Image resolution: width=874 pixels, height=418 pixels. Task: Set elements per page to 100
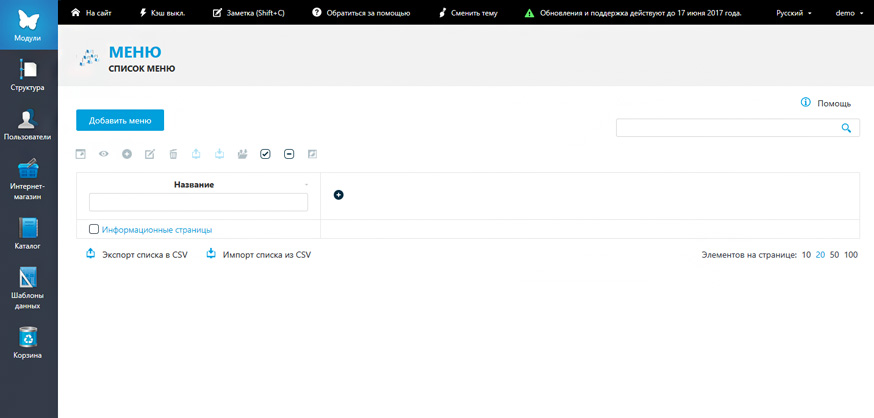(851, 255)
